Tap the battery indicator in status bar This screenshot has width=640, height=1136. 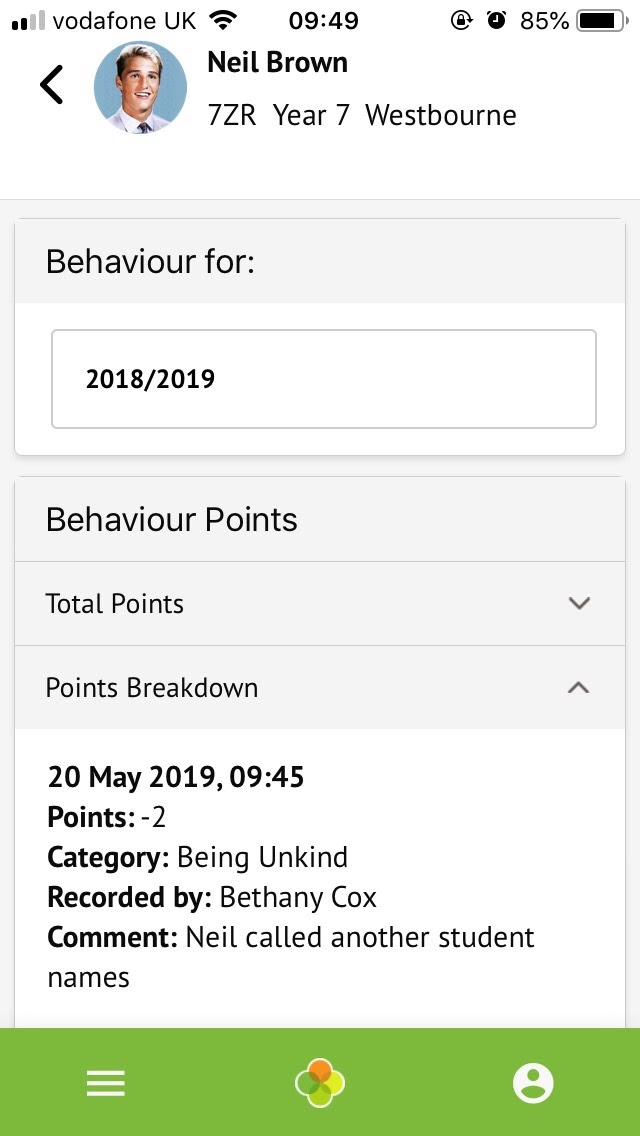coord(599,20)
